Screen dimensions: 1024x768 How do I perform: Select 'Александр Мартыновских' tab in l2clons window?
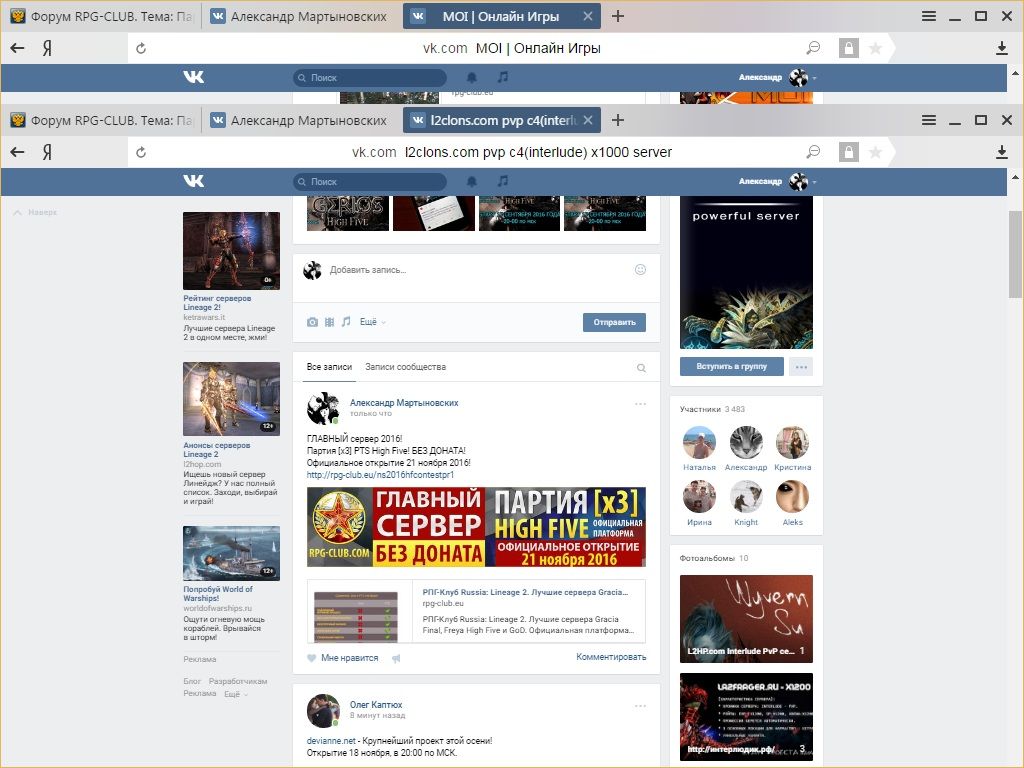(x=299, y=120)
